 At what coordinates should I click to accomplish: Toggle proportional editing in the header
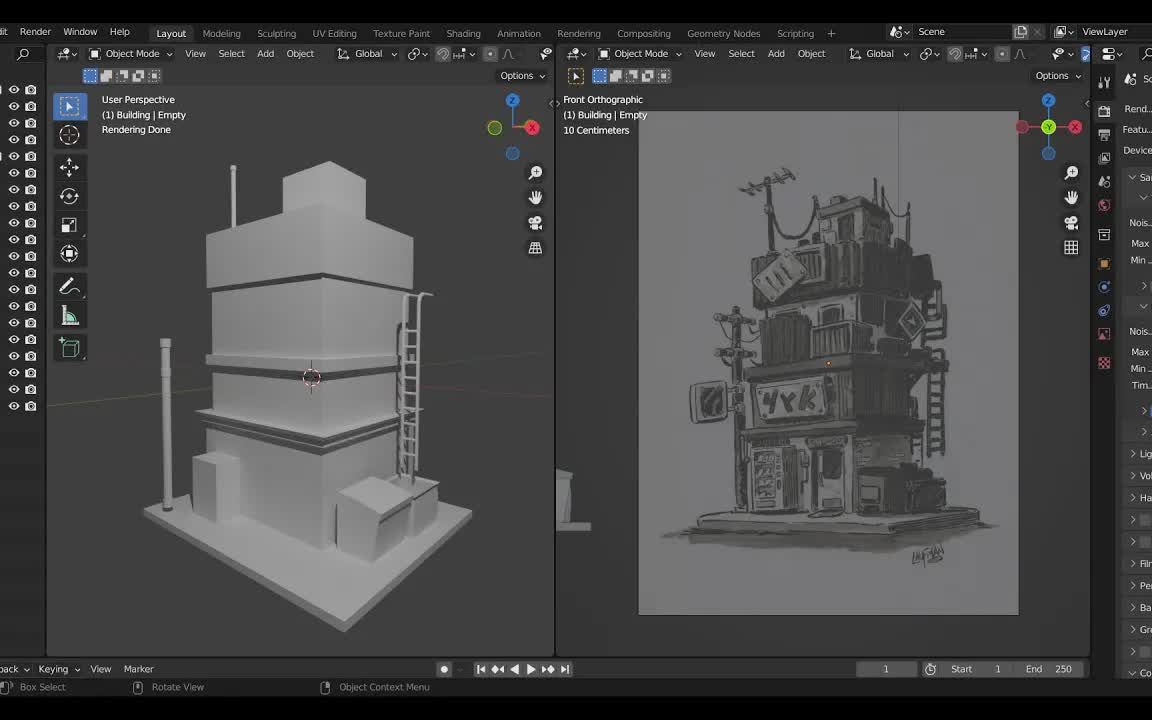pyautogui.click(x=490, y=53)
